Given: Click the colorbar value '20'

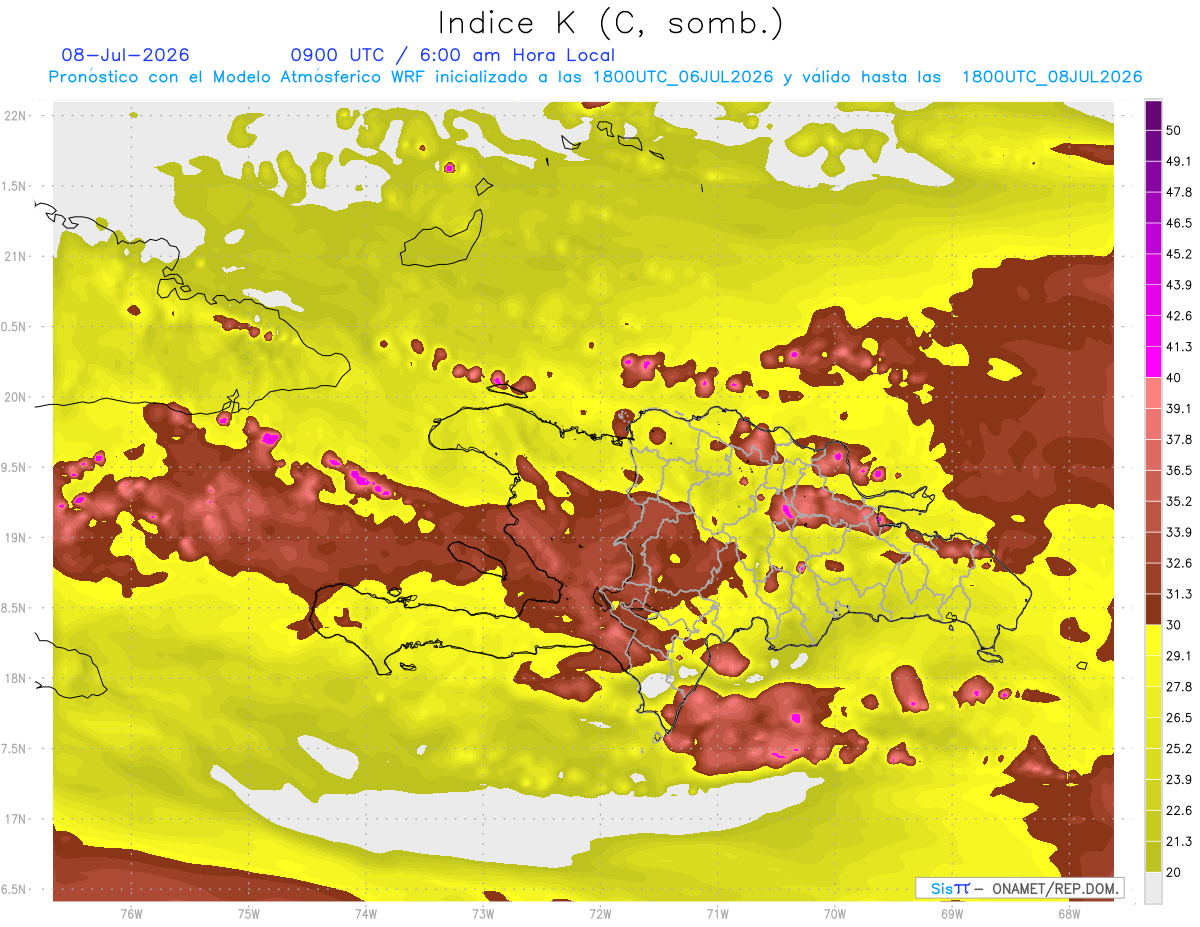Looking at the screenshot, I should click(x=1175, y=871).
